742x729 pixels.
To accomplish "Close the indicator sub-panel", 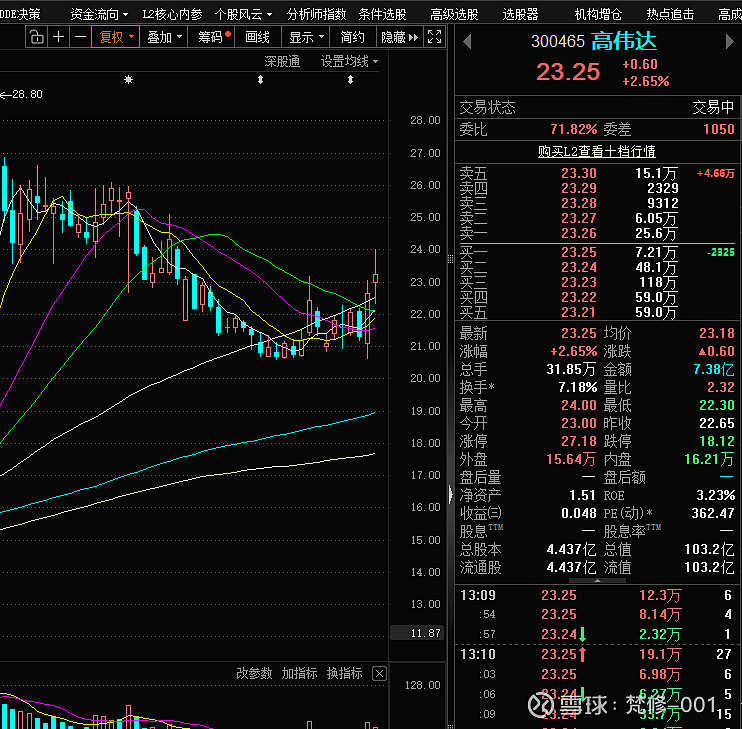I will pyautogui.click(x=380, y=673).
